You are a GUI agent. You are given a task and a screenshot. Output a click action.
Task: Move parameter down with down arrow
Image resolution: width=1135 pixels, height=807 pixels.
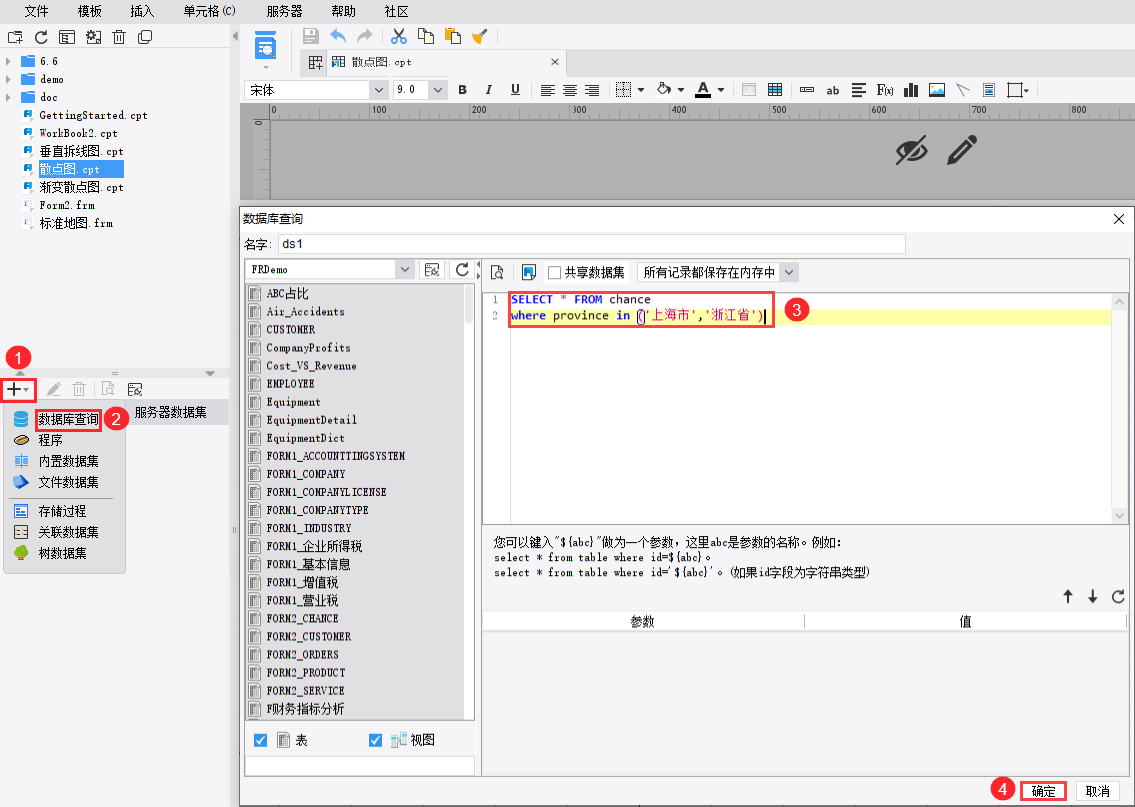[x=1092, y=596]
